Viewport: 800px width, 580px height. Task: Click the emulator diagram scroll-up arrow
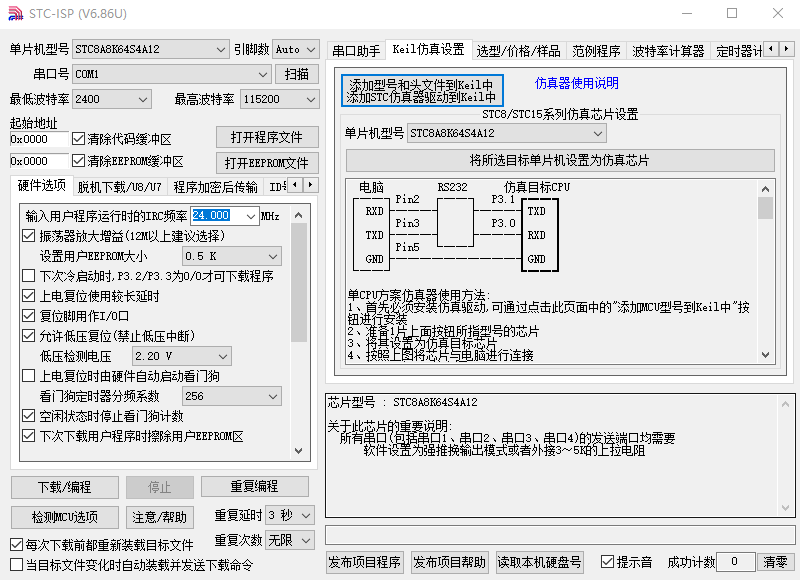[765, 189]
